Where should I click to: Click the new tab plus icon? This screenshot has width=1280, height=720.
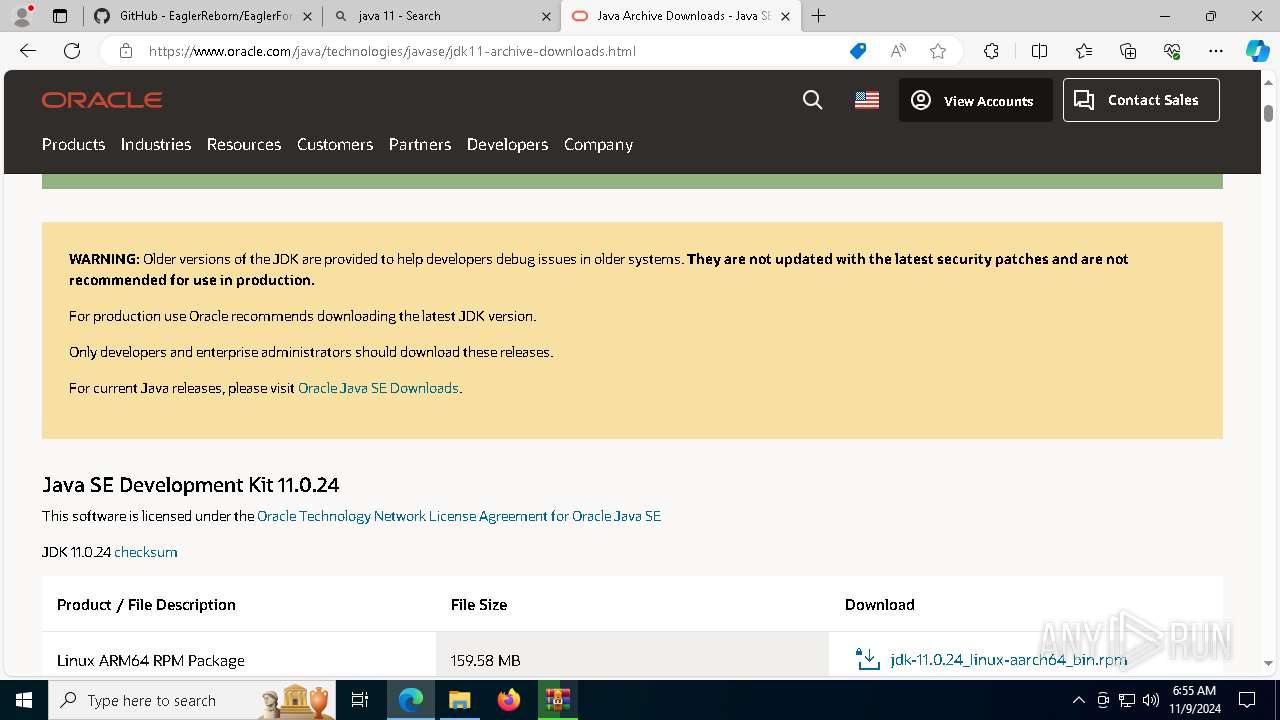tap(819, 16)
